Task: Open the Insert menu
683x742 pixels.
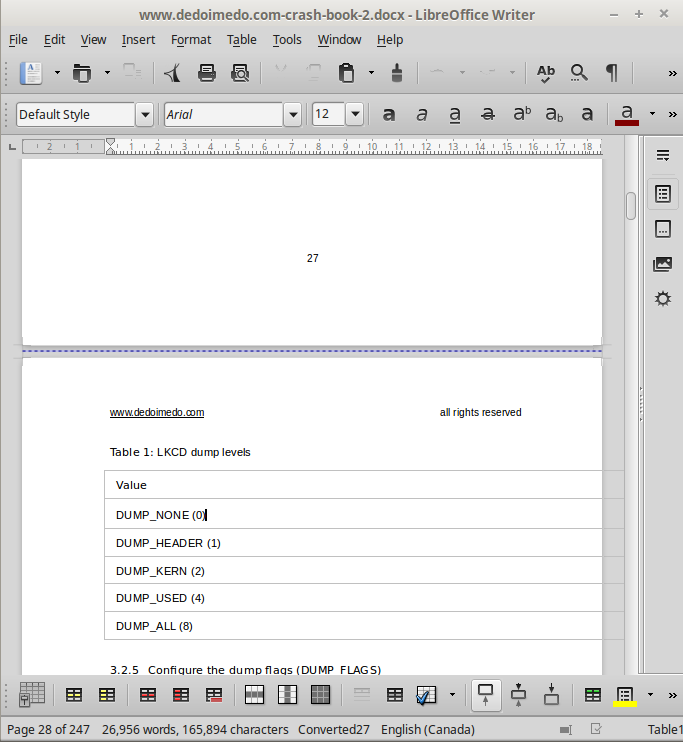Action: [138, 40]
